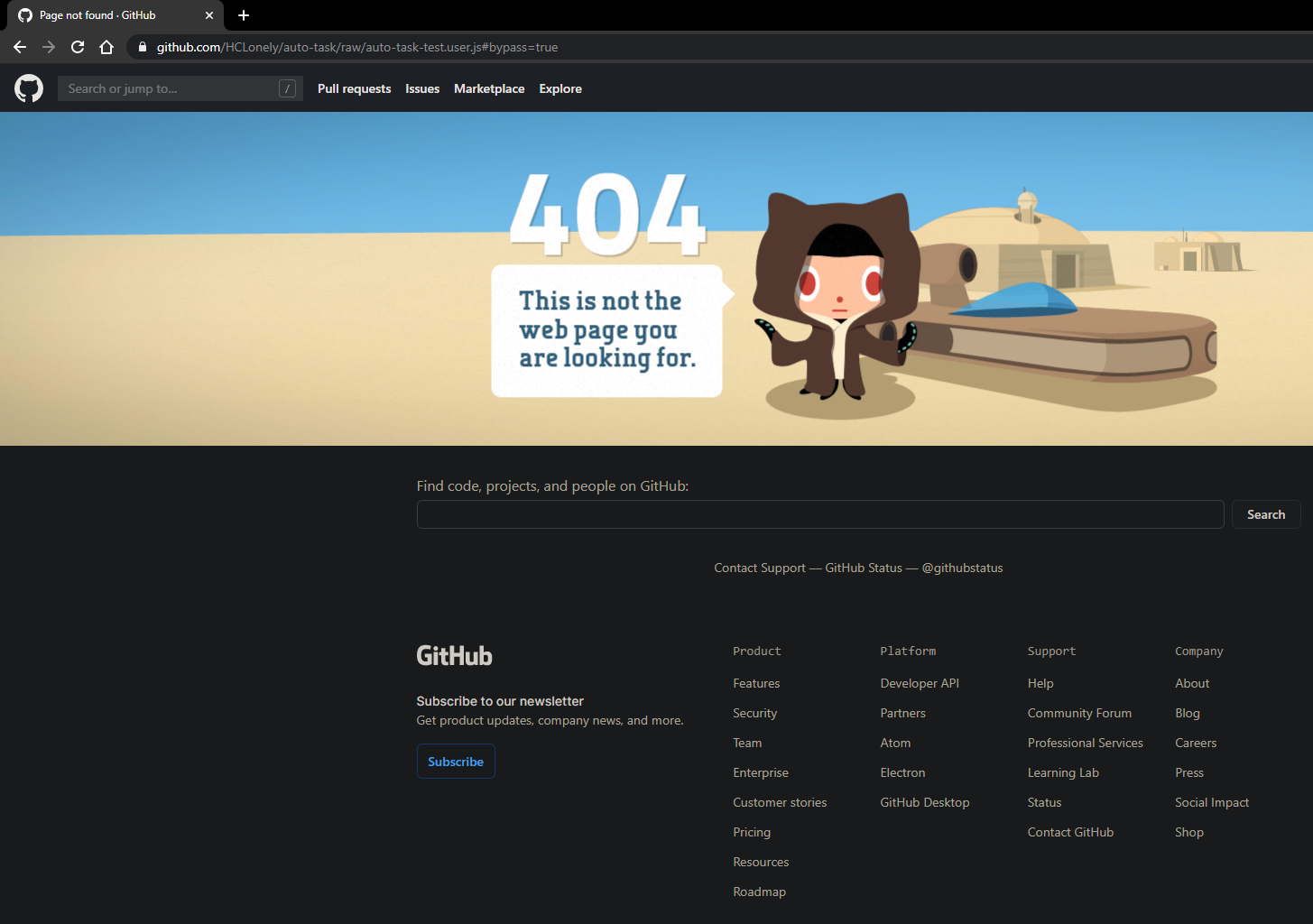Screen dimensions: 1313x924
Task: Click the GitHub octocat logo in the header
Action: pos(28,88)
